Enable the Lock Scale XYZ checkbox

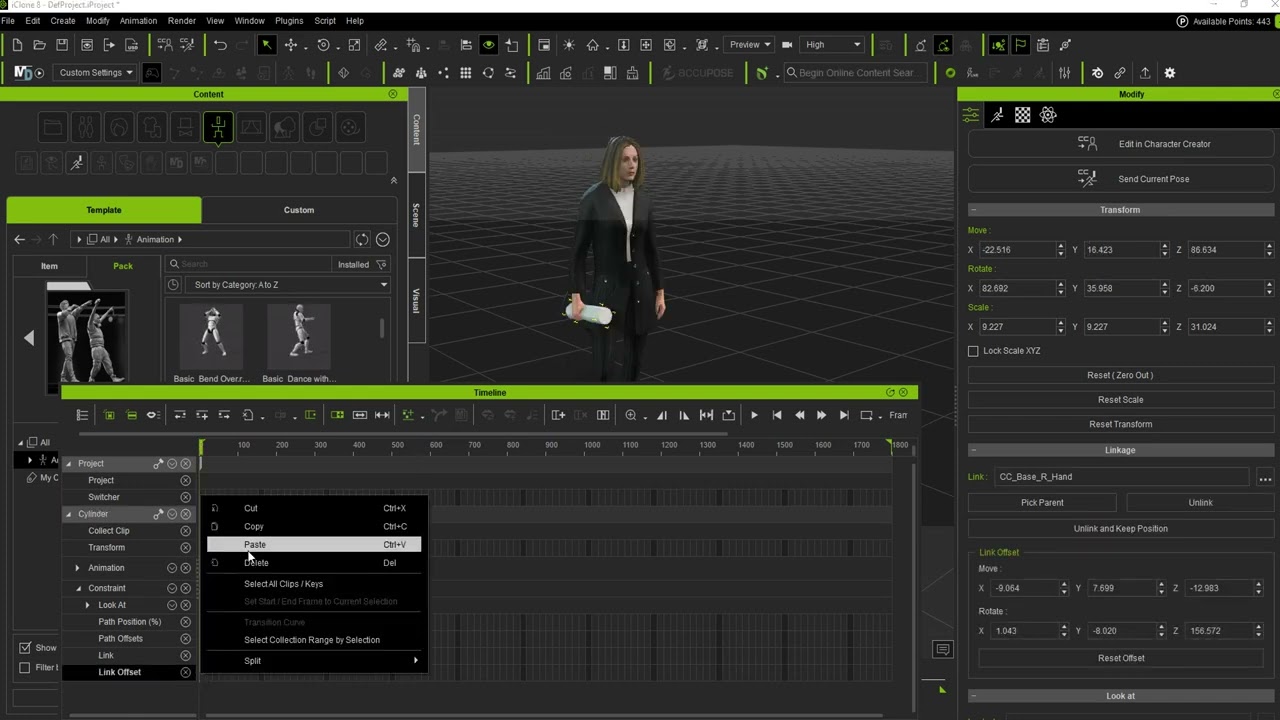pos(973,351)
